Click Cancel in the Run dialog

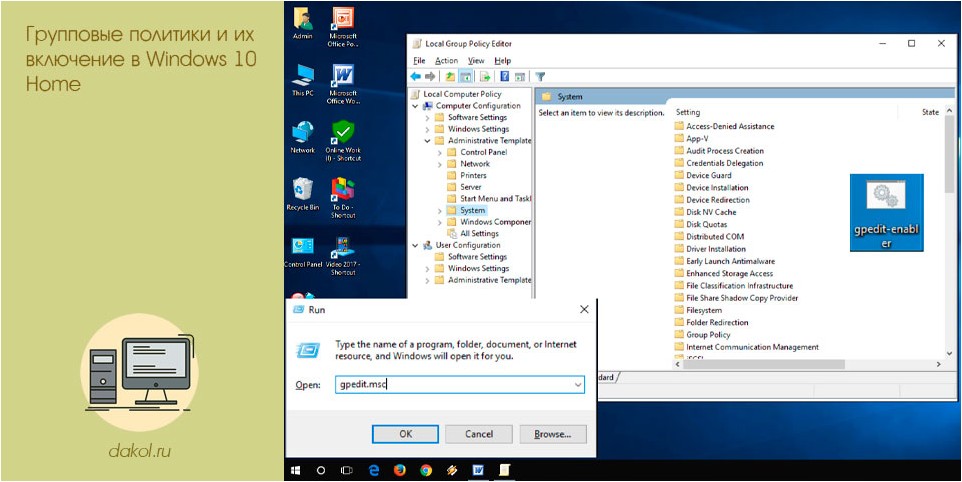[479, 434]
